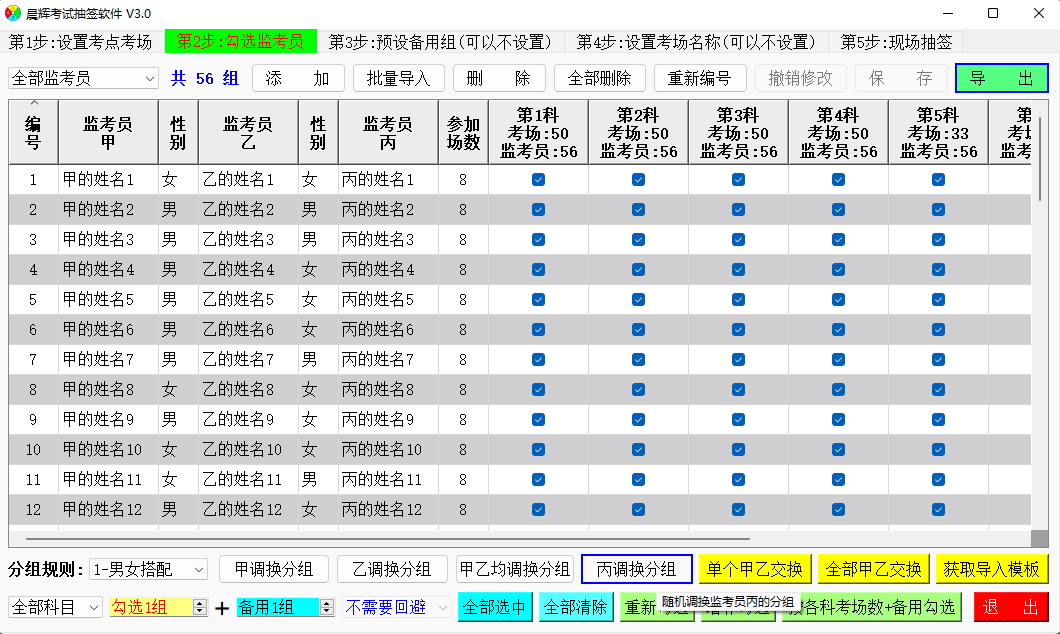Click the cyan 全部选中 button
Image resolution: width=1060 pixels, height=634 pixels.
(495, 607)
